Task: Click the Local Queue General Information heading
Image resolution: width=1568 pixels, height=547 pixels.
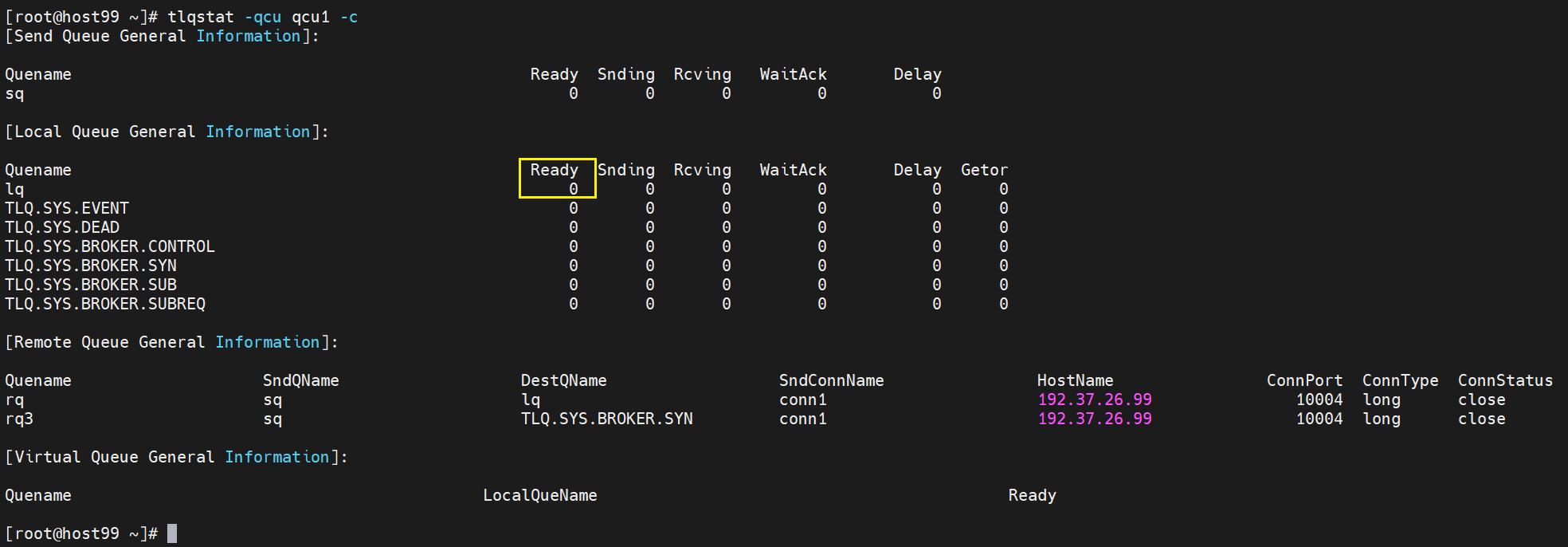Action: point(167,132)
